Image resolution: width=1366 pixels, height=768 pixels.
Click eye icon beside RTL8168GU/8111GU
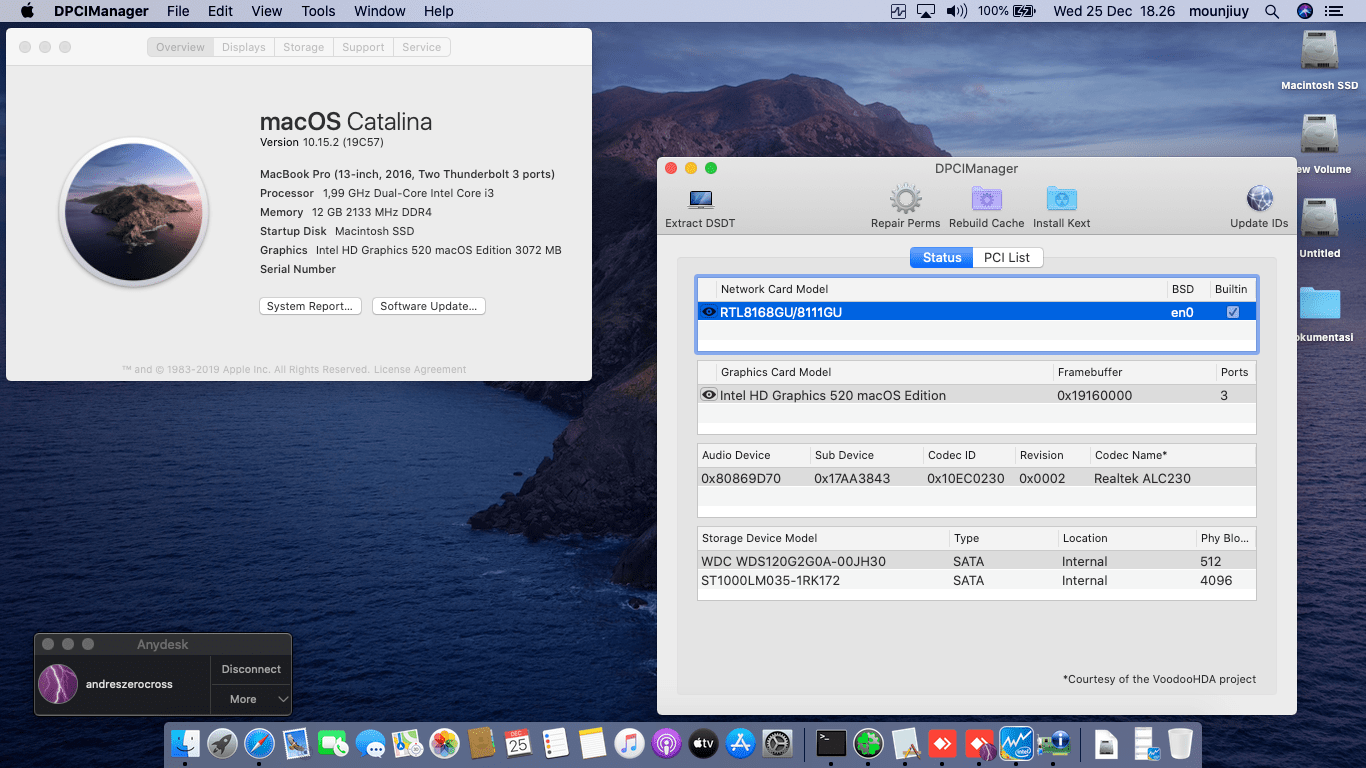(x=709, y=312)
